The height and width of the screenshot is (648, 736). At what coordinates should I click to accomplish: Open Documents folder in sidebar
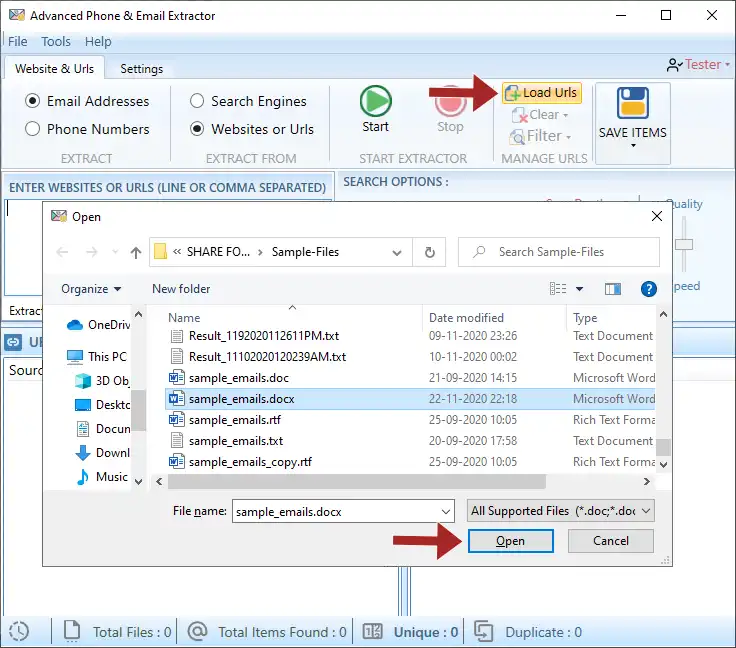pyautogui.click(x=102, y=428)
